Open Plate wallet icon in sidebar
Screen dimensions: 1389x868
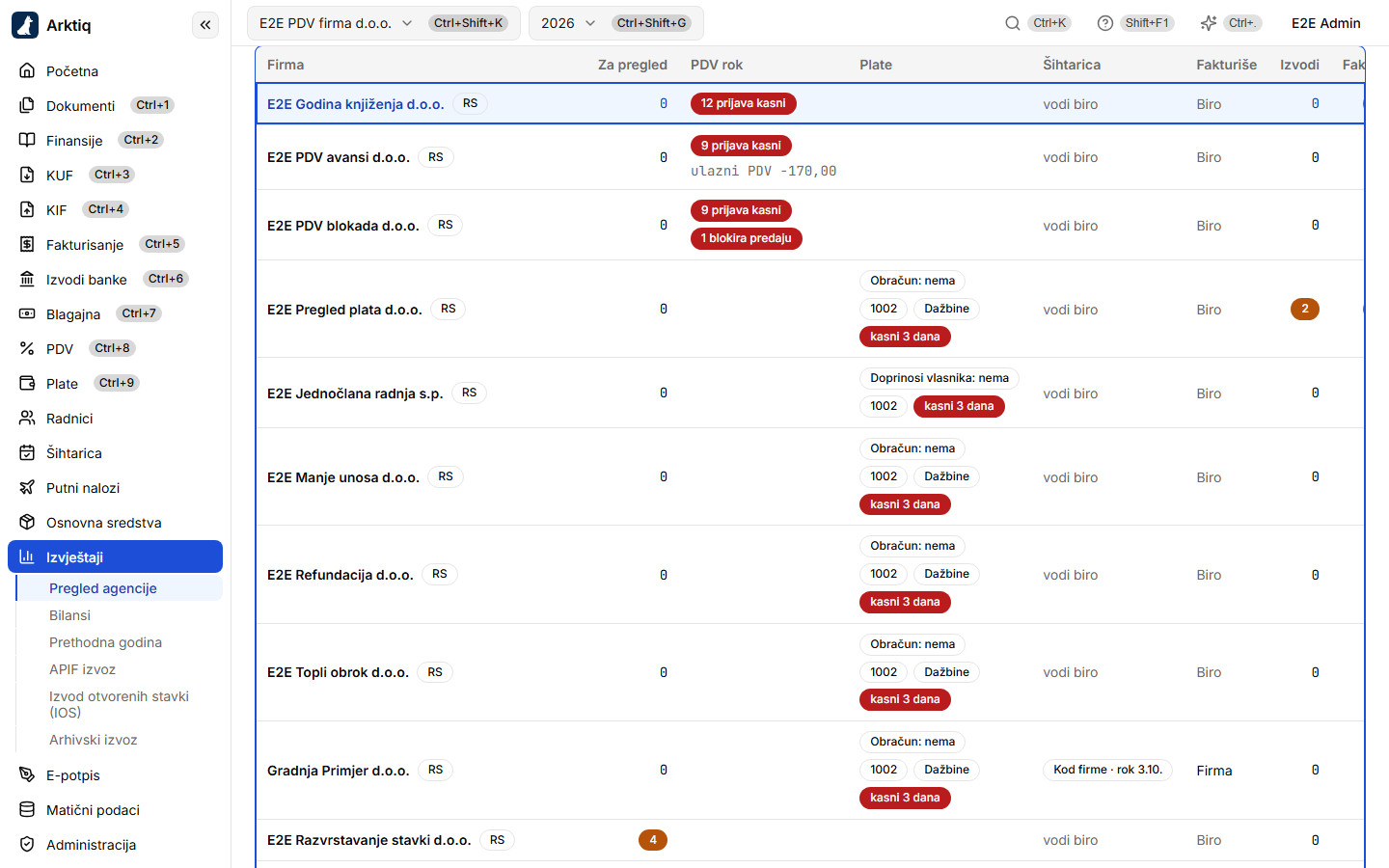[x=27, y=384]
